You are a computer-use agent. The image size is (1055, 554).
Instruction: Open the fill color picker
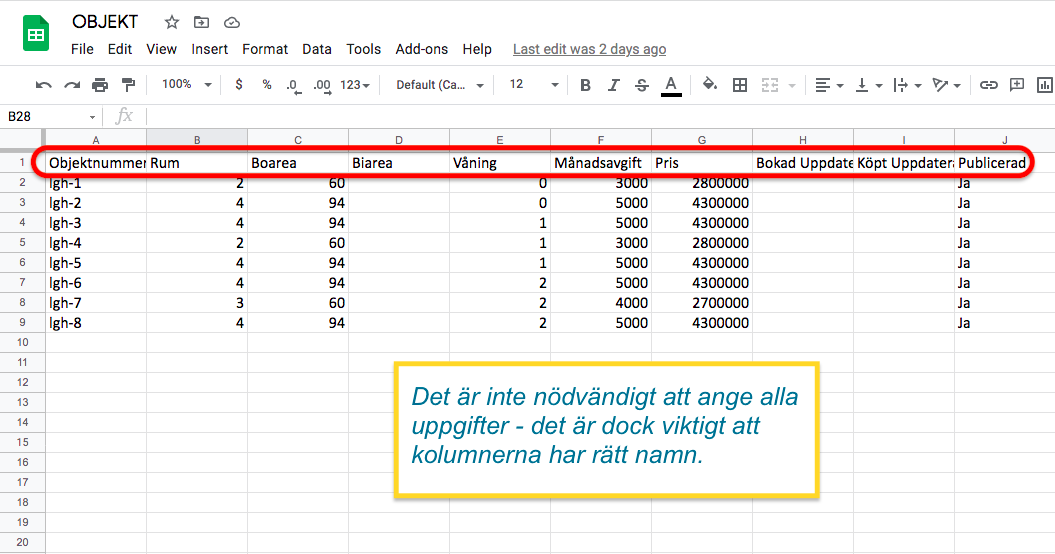click(x=710, y=85)
